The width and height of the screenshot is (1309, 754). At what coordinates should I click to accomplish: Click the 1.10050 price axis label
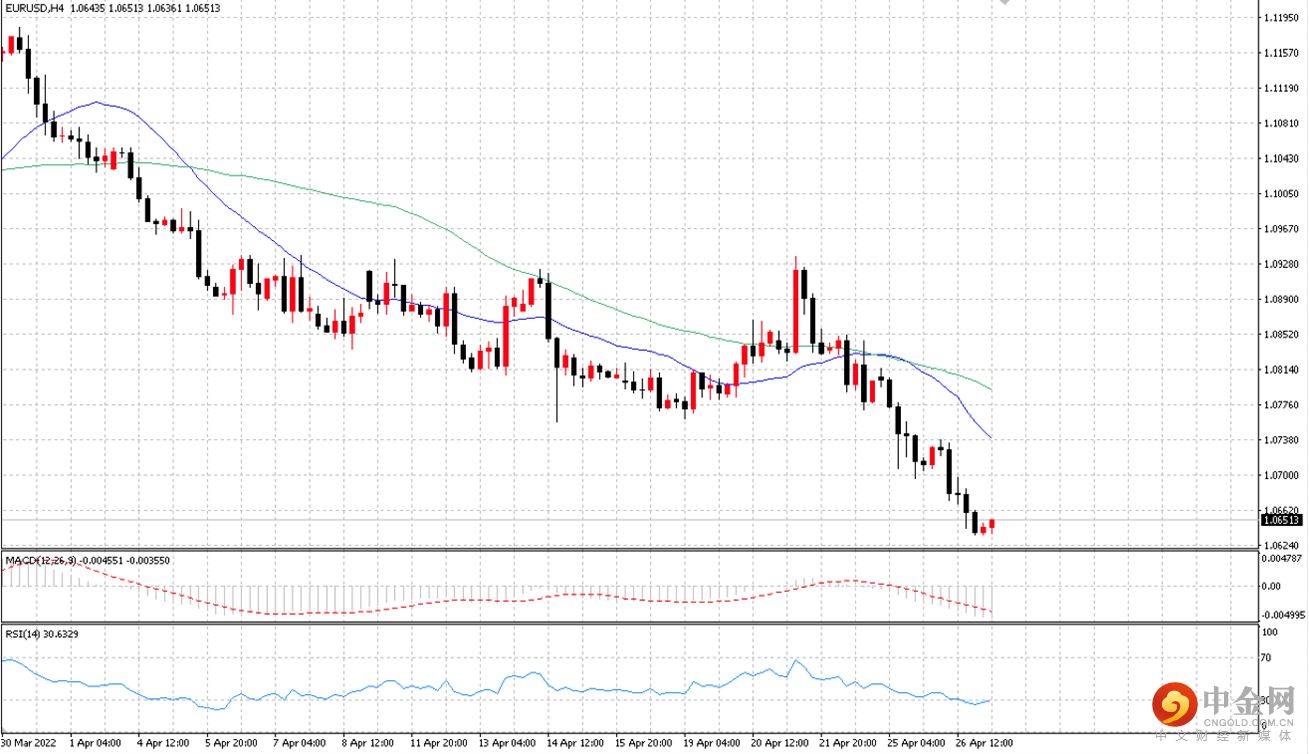click(1281, 194)
